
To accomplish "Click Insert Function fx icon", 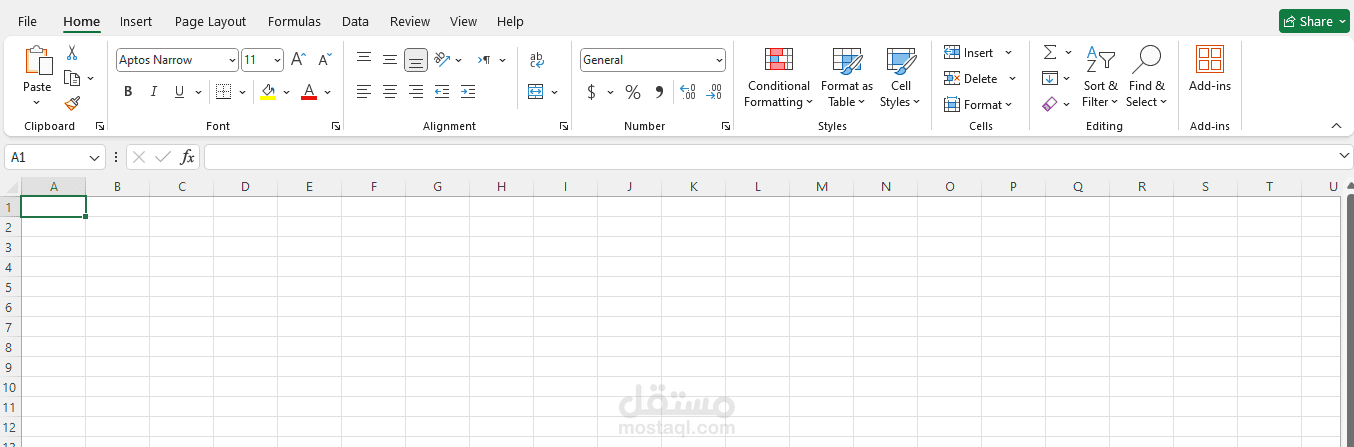I will 187,157.
